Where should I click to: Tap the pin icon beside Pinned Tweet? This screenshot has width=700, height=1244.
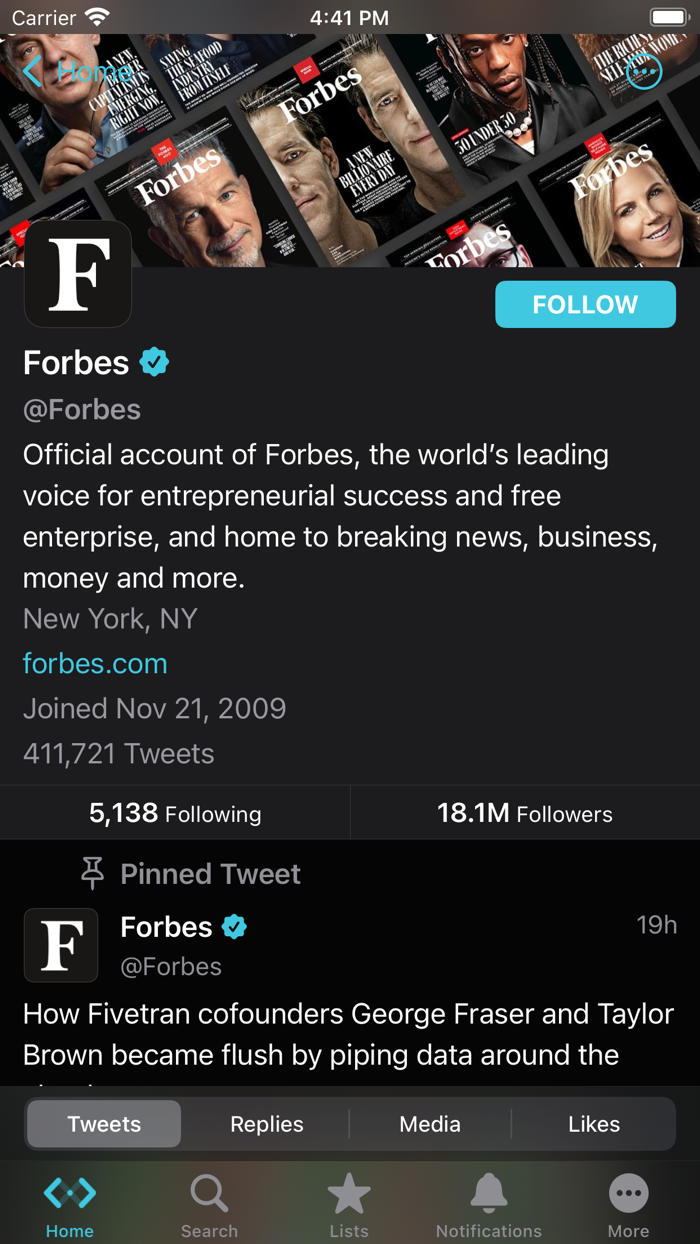click(92, 873)
